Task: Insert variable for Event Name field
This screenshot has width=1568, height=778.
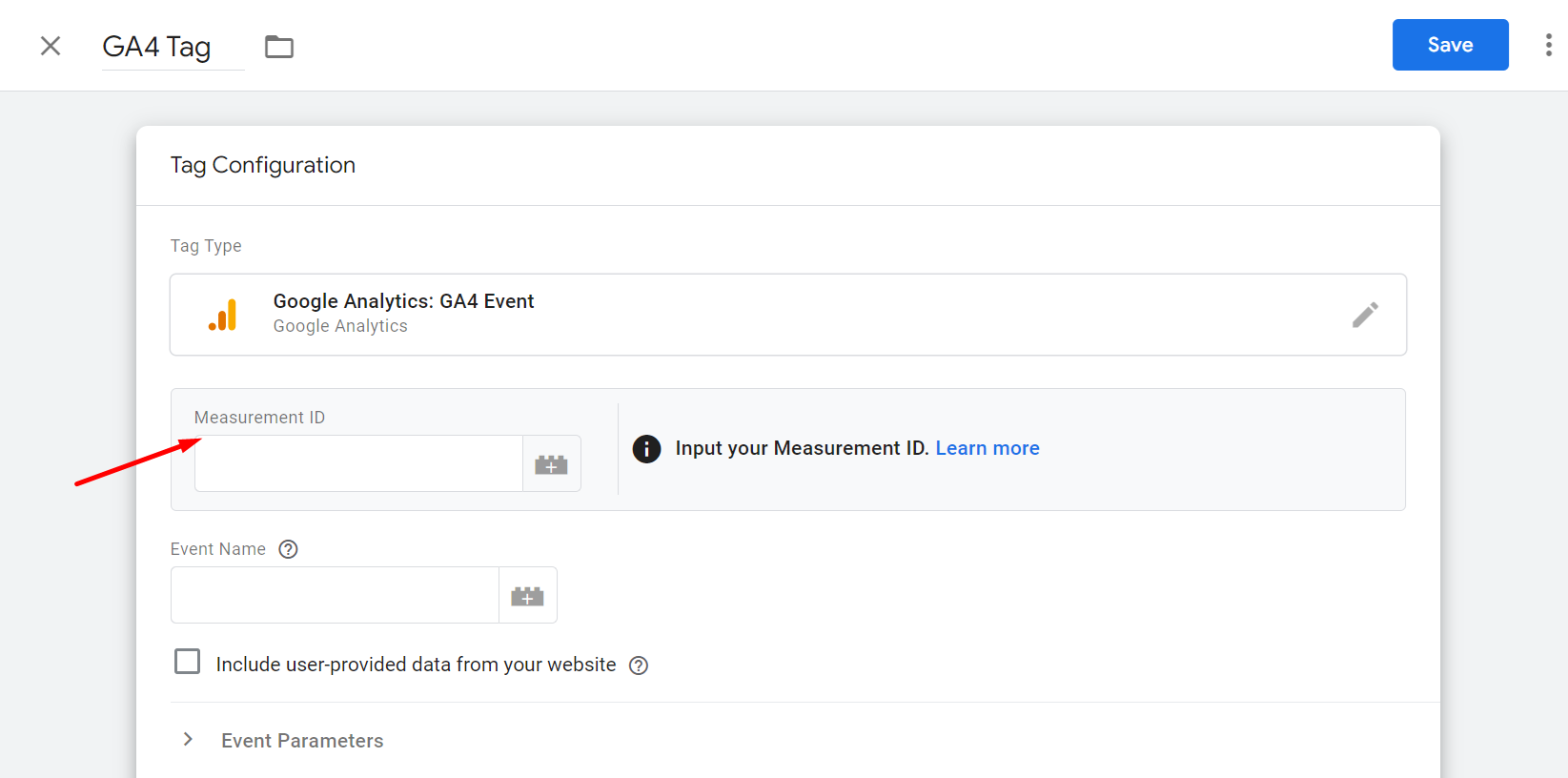Action: (x=528, y=595)
